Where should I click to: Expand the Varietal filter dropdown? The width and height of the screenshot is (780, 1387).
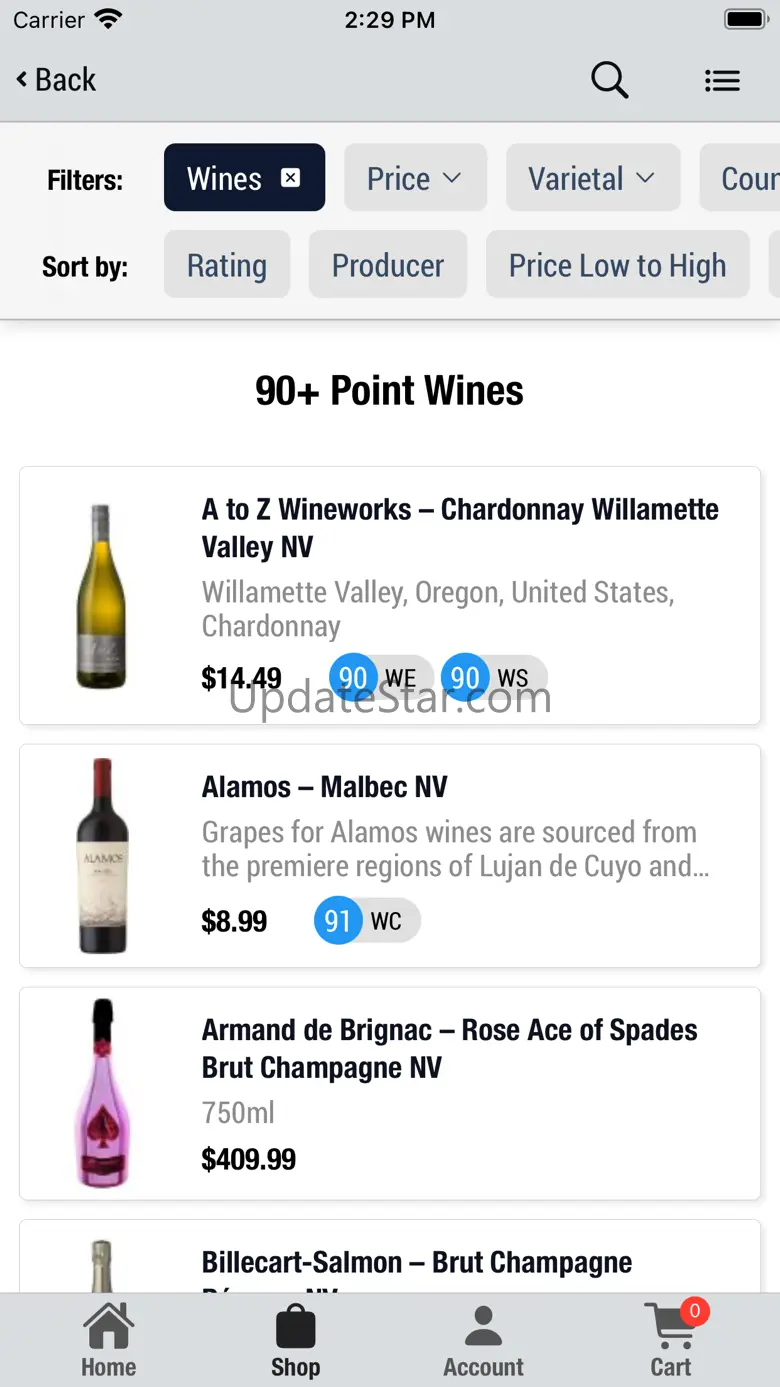coord(592,178)
